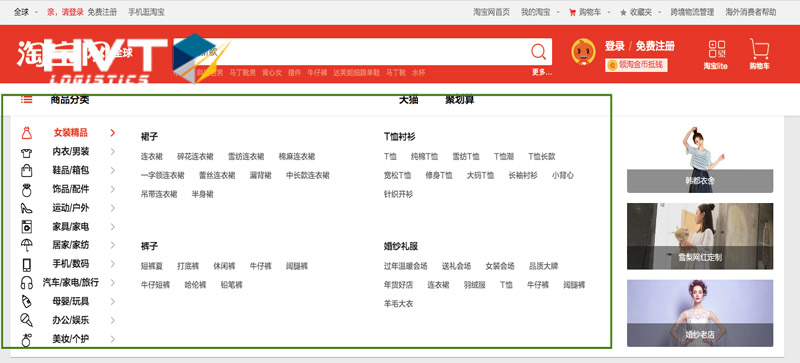Click the headphones icon beside 汽车/家电/旅行
Image resolution: width=800 pixels, height=363 pixels.
(x=27, y=283)
